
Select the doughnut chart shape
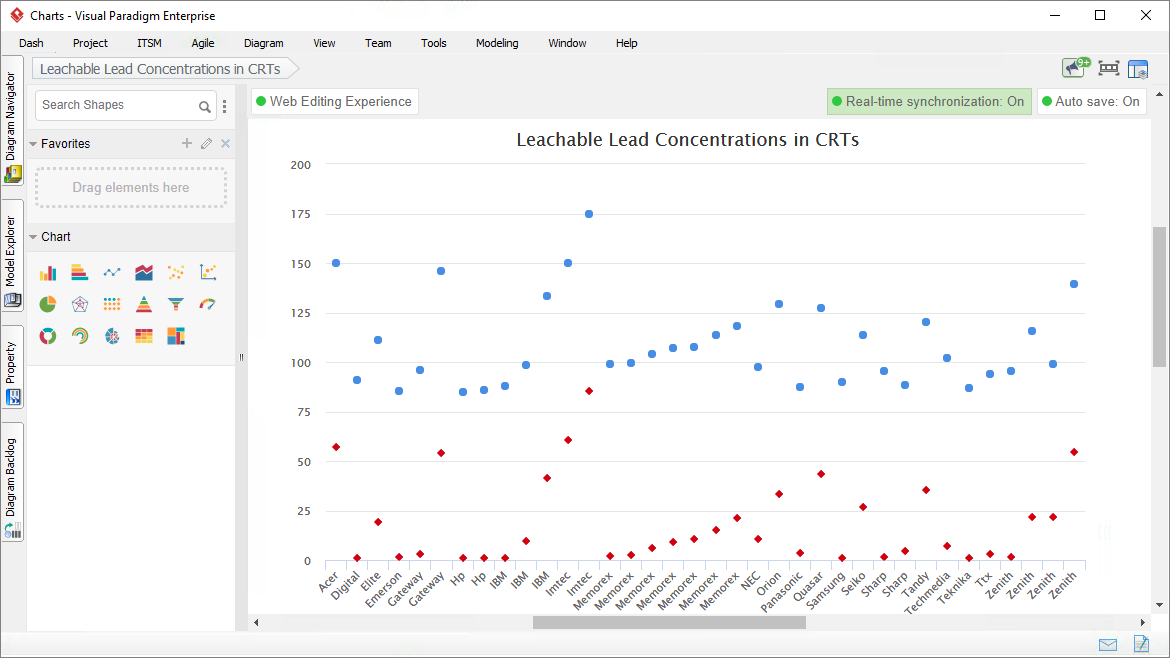48,336
